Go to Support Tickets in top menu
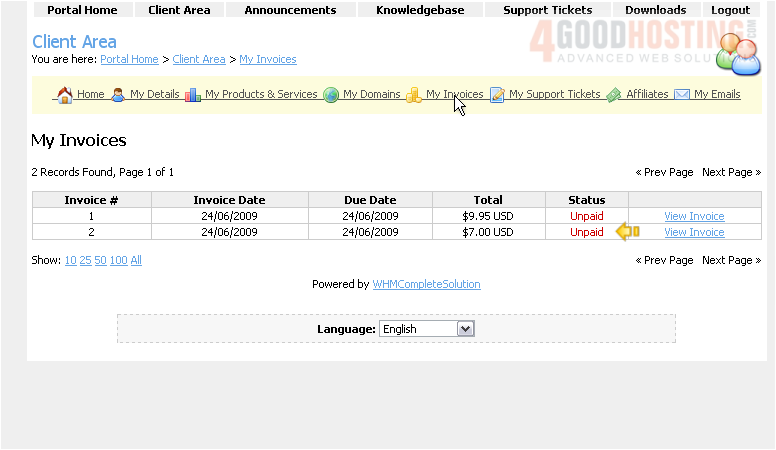776x450 pixels. [547, 10]
